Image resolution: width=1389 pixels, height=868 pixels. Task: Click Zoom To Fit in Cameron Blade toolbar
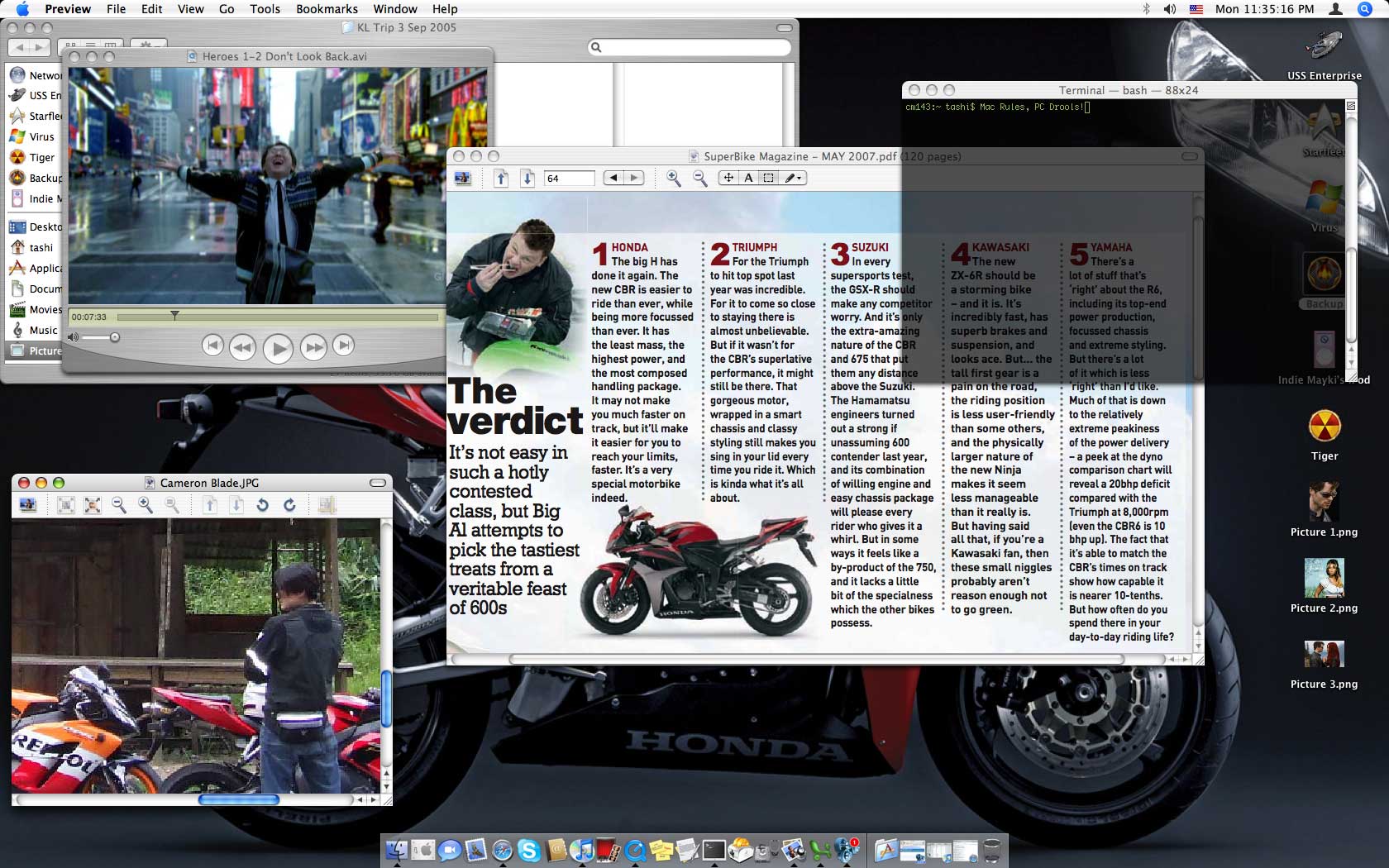coord(93,504)
